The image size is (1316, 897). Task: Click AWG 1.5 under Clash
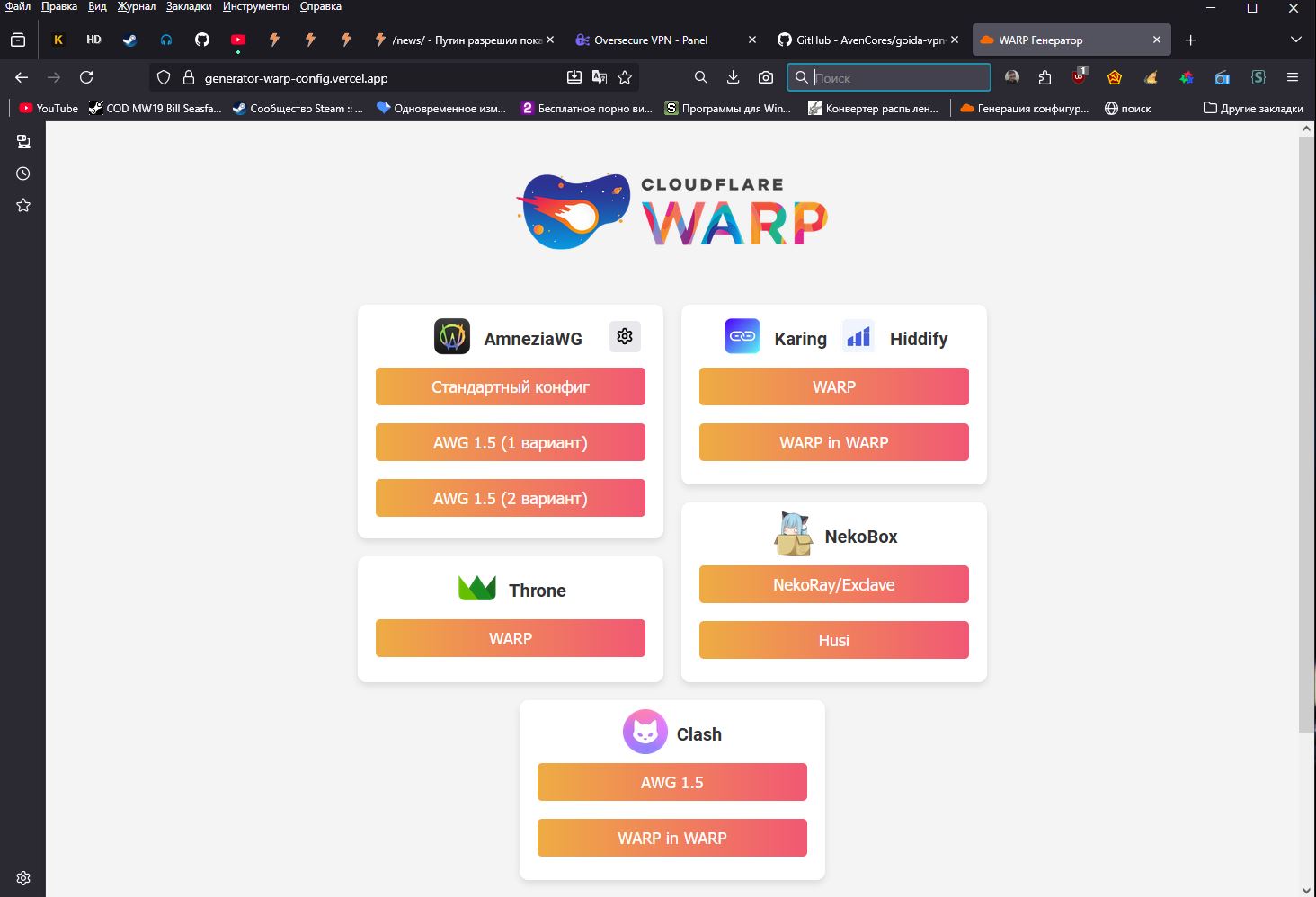pos(672,782)
